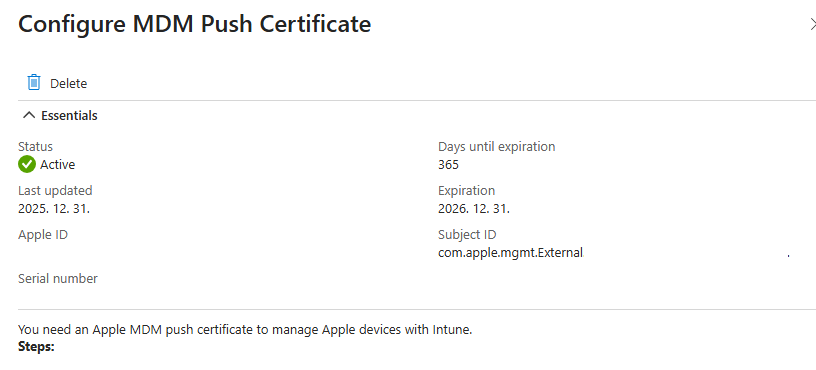816x370 pixels.
Task: Collapse the Essentials section chevron
Action: click(29, 115)
